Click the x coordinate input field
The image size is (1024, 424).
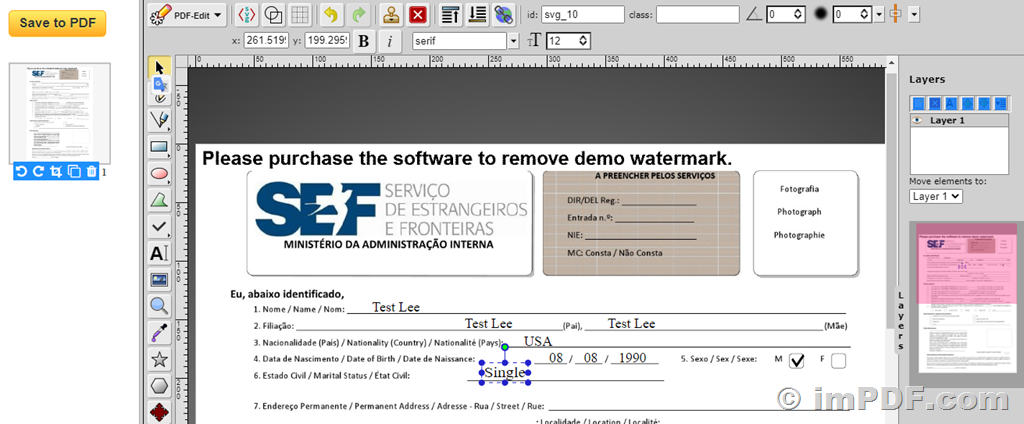click(x=266, y=41)
